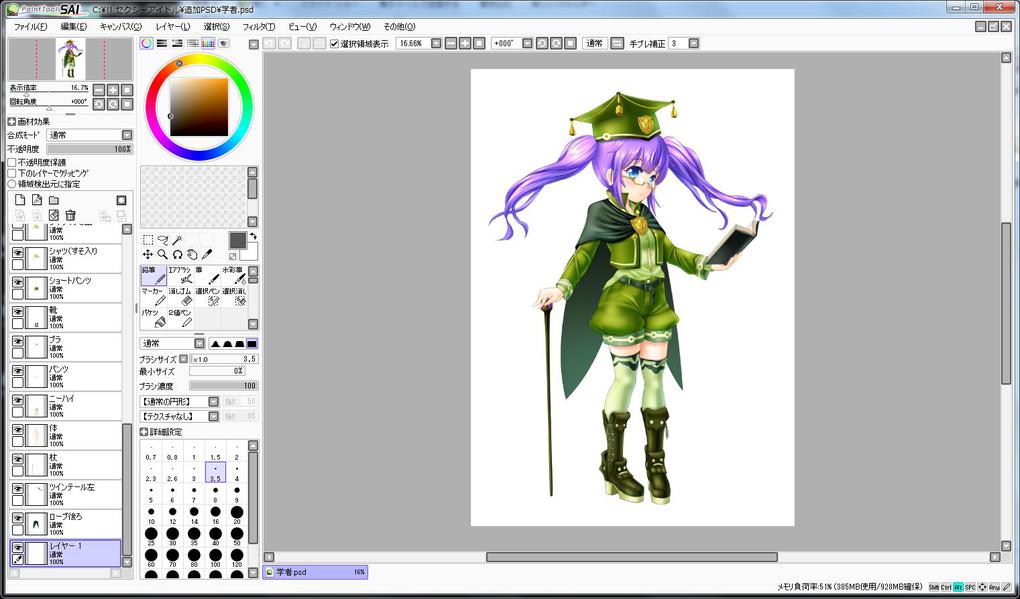Click the 不透明度 opacity slider
Screen dimensions: 1020x599
[x=89, y=149]
